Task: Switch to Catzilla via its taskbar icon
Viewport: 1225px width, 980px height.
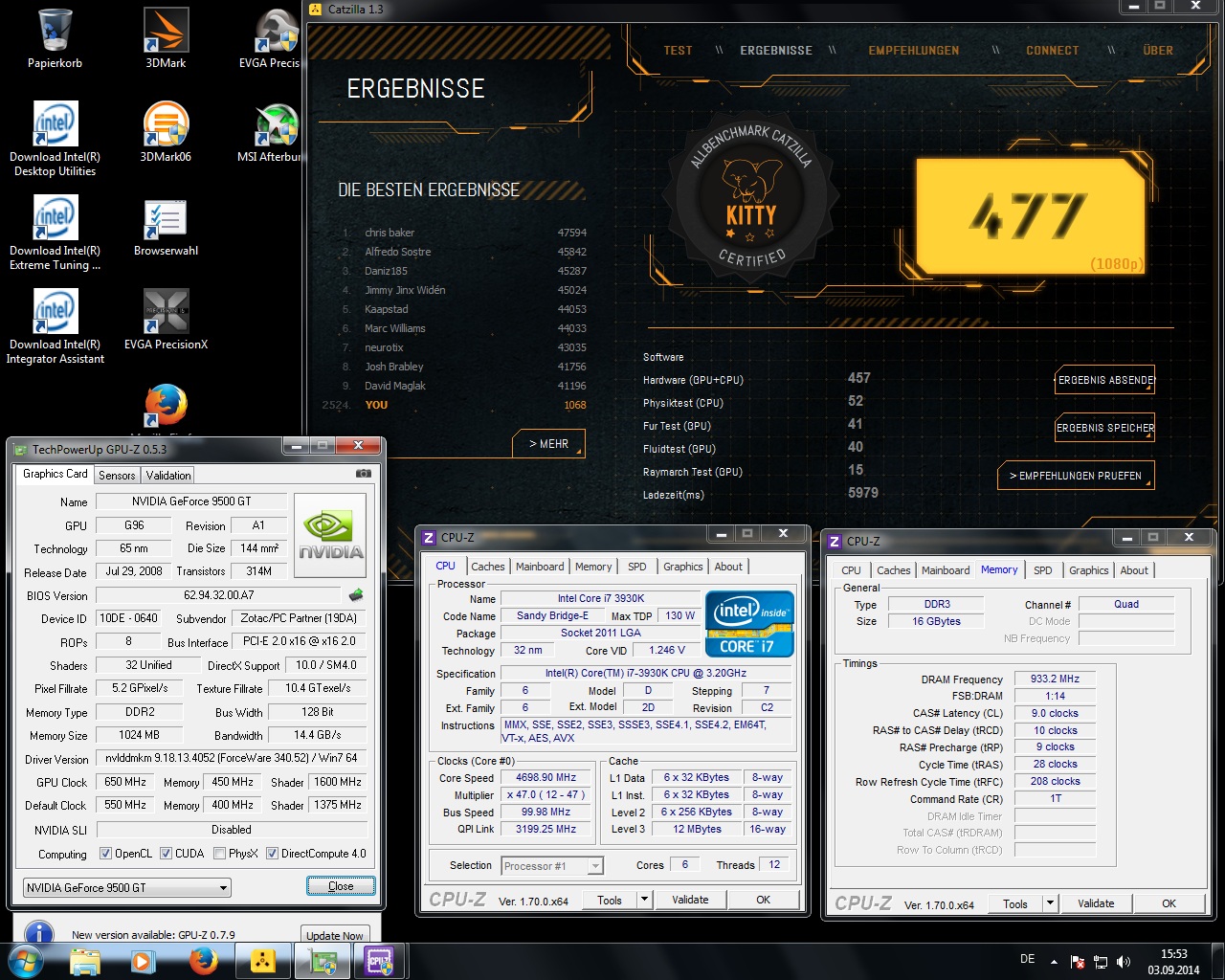Action: (x=263, y=961)
